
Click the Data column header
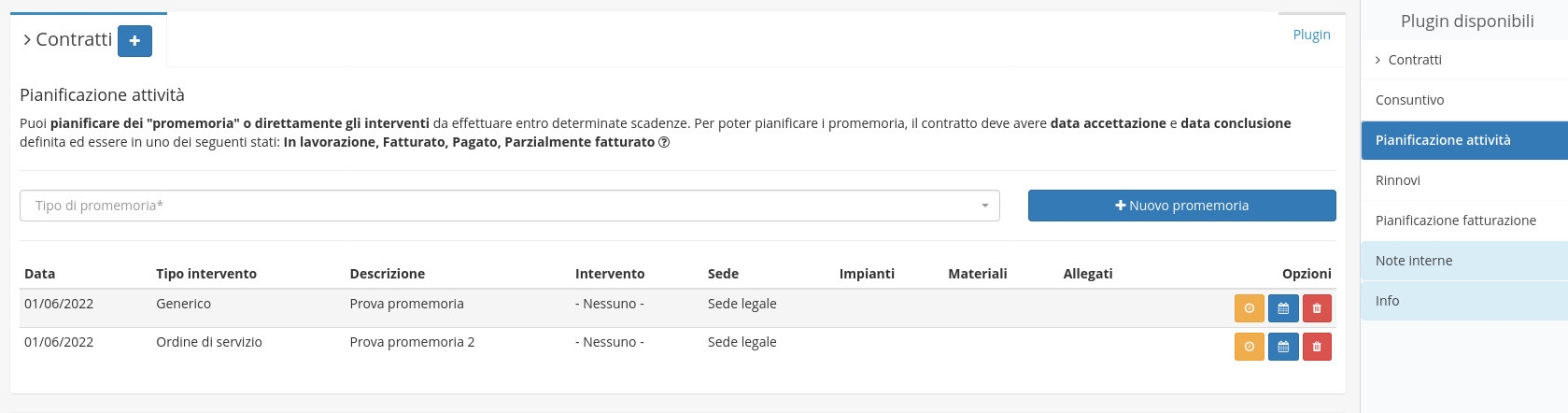click(39, 274)
